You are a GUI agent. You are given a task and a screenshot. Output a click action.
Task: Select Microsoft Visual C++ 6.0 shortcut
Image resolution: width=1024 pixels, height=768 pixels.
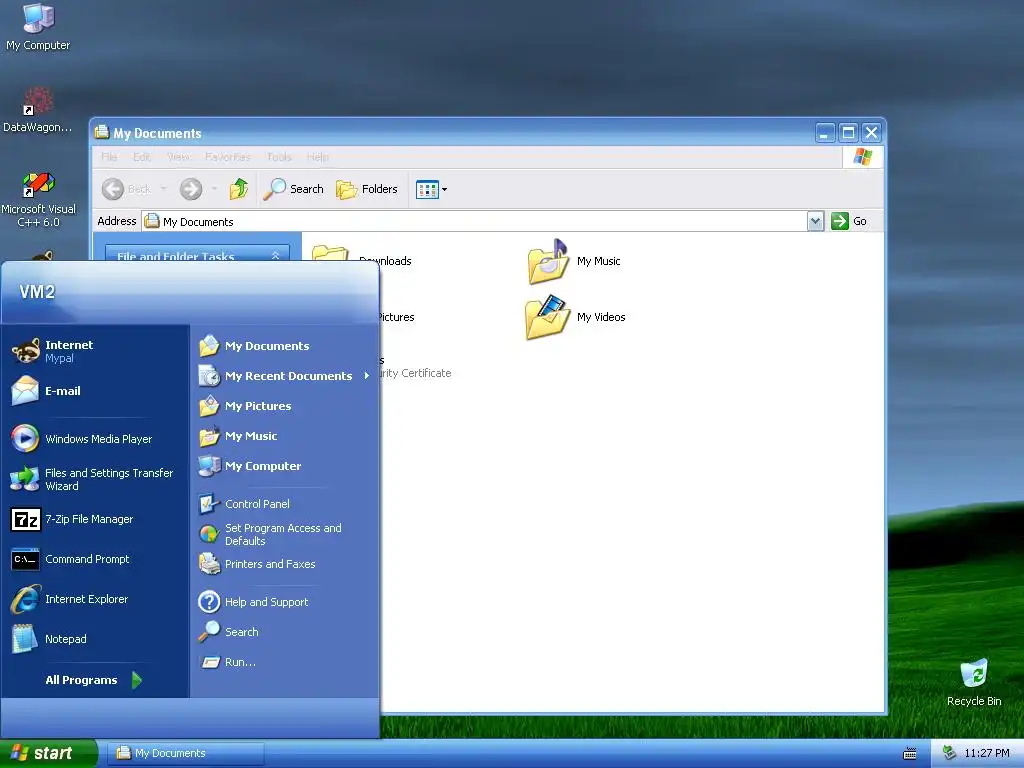click(38, 199)
